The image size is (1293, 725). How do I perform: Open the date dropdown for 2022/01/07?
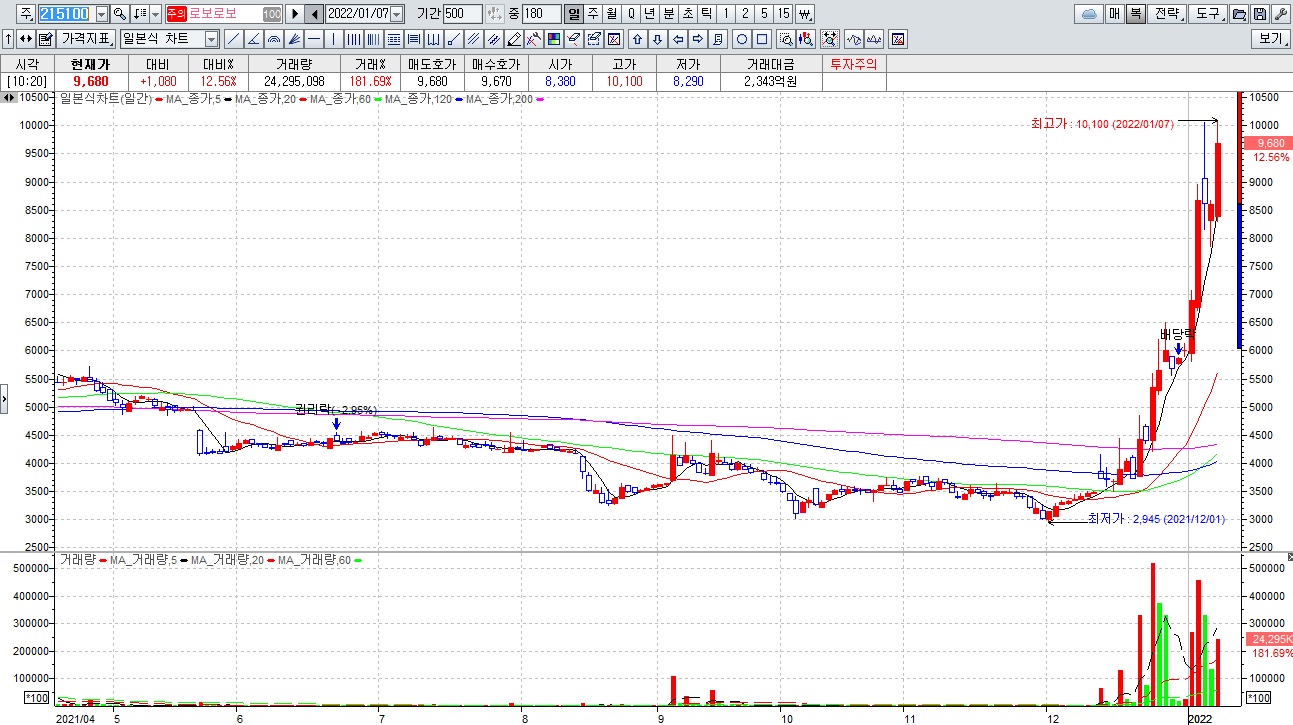point(397,14)
